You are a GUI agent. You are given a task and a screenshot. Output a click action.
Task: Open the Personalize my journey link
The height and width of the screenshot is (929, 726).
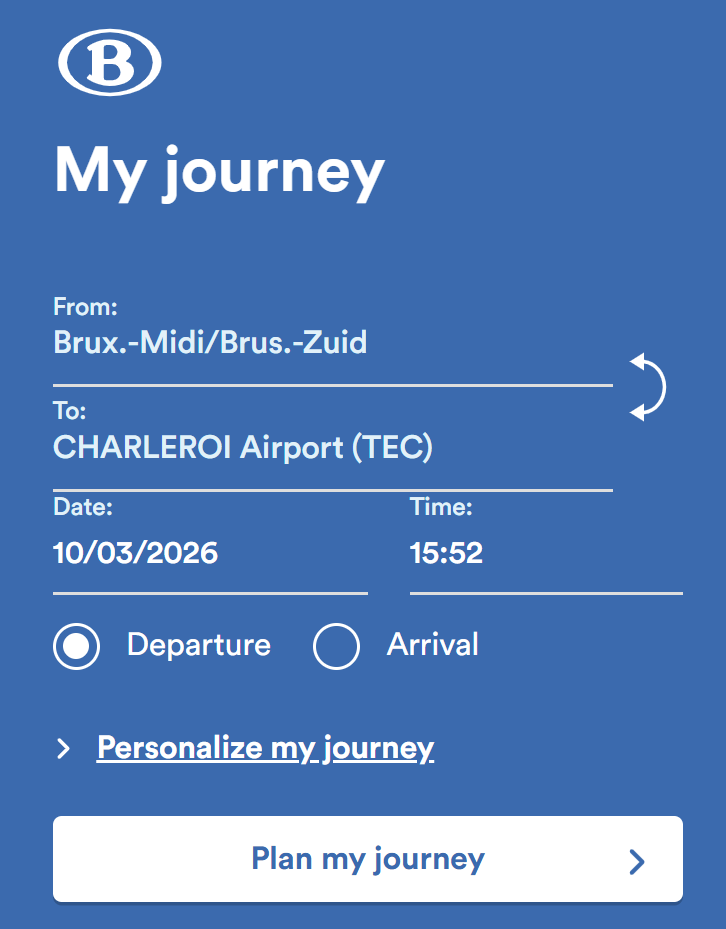pyautogui.click(x=265, y=748)
